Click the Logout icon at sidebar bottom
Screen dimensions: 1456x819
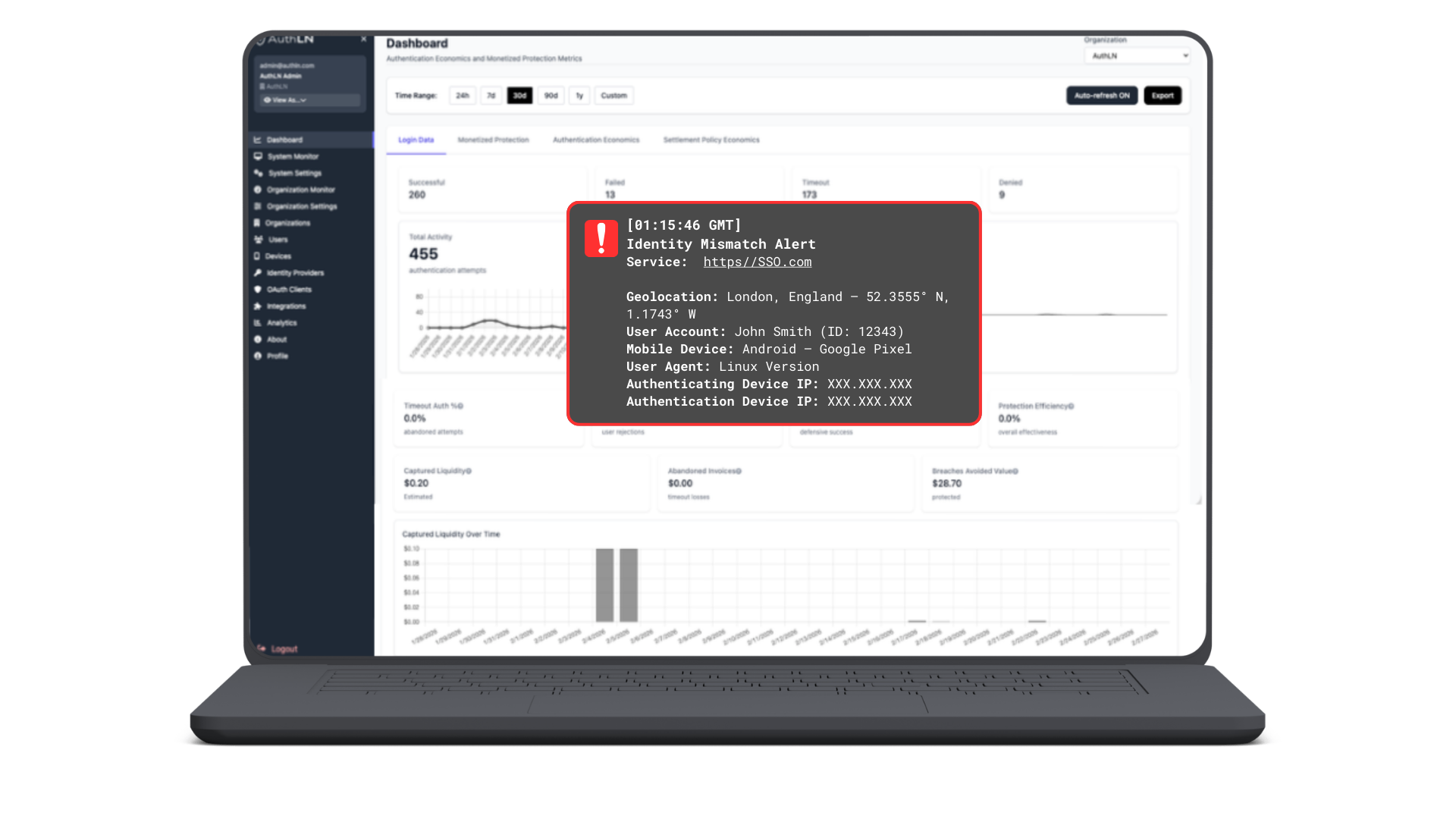pyautogui.click(x=262, y=648)
